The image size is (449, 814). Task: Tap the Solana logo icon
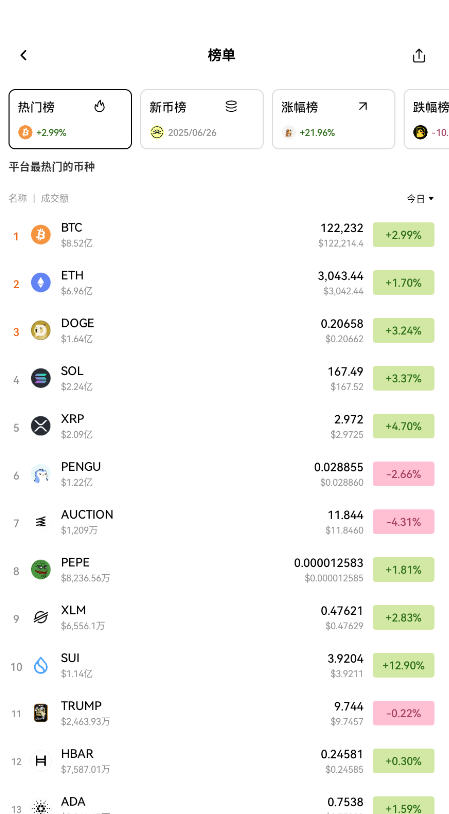(40, 378)
